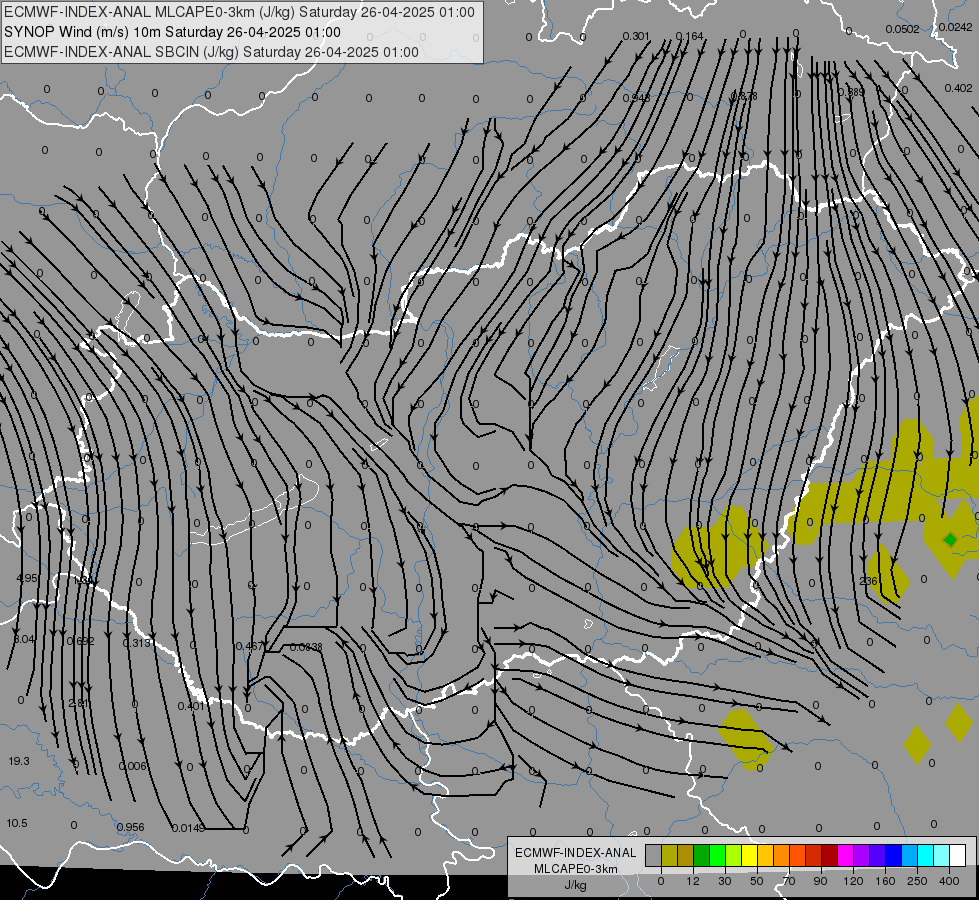The image size is (979, 900).
Task: Click the legend tick label 120
Action: click(x=854, y=881)
